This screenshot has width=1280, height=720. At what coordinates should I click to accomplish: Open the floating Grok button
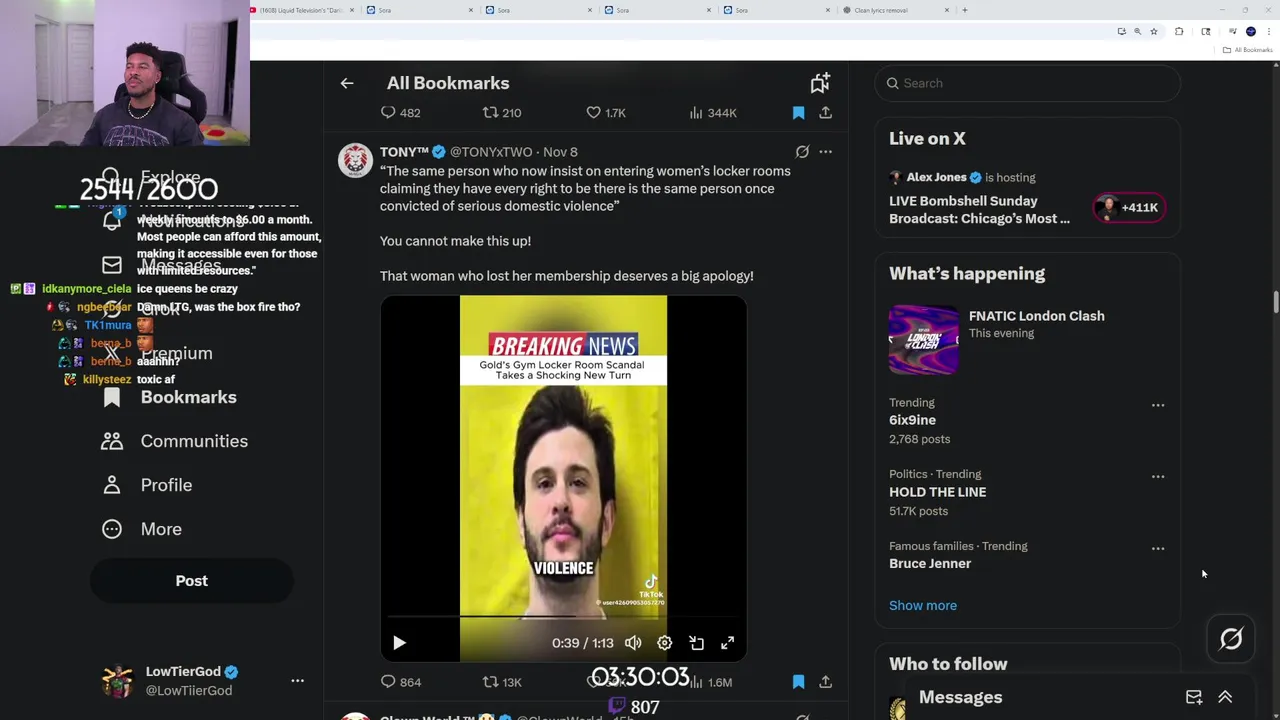click(1231, 638)
